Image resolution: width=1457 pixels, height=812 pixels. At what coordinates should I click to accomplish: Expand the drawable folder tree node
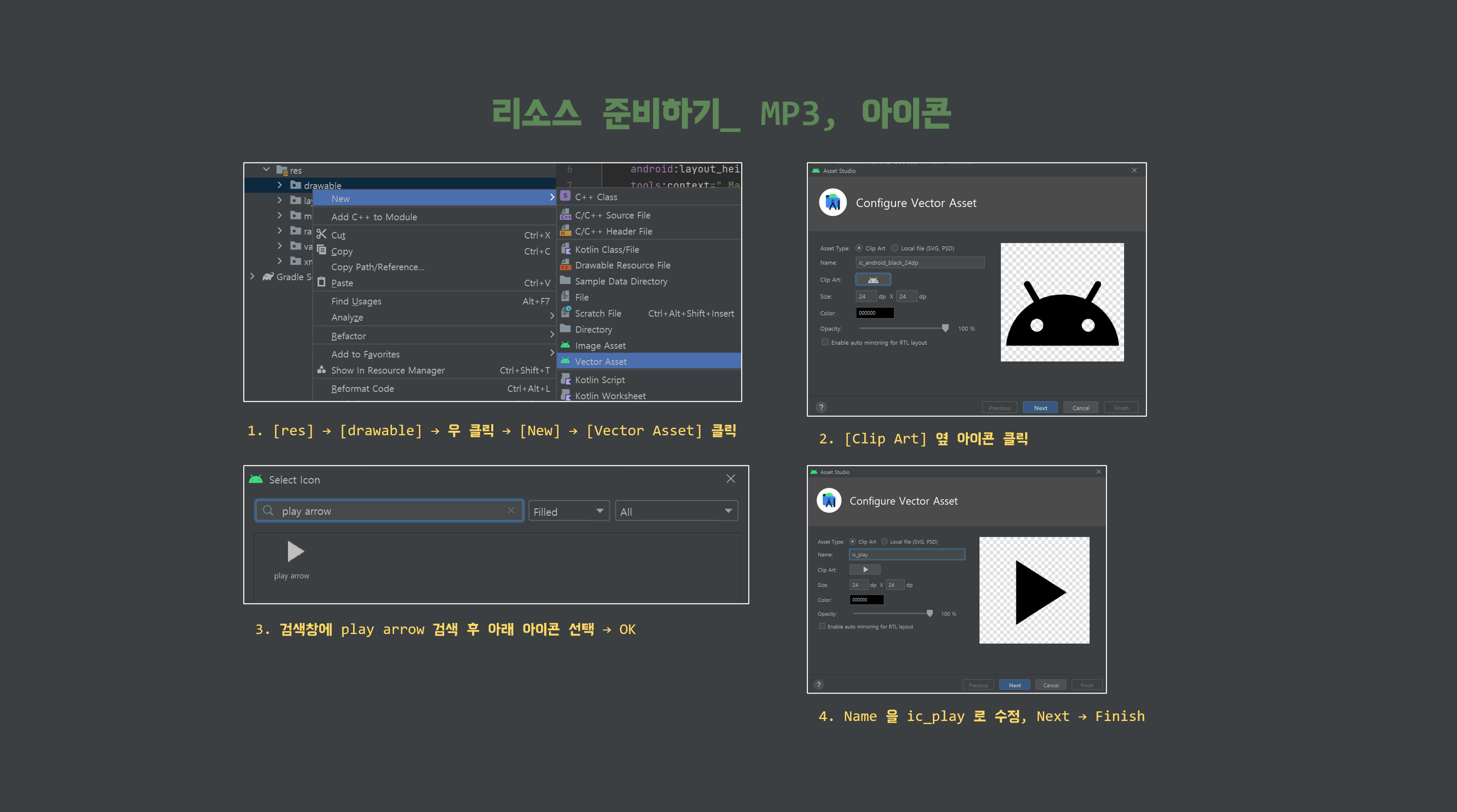[279, 185]
